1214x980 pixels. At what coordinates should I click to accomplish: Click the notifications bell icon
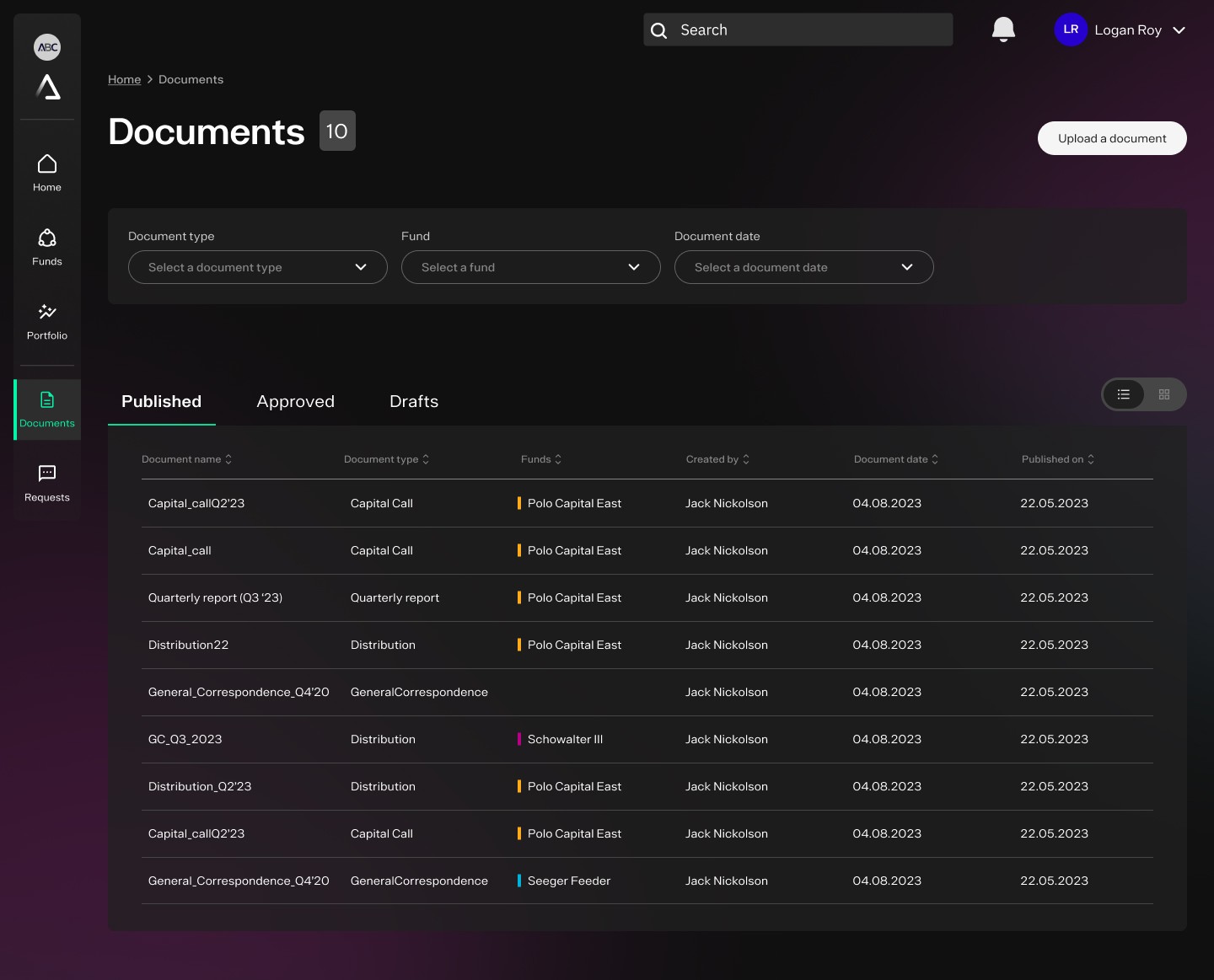(1003, 29)
